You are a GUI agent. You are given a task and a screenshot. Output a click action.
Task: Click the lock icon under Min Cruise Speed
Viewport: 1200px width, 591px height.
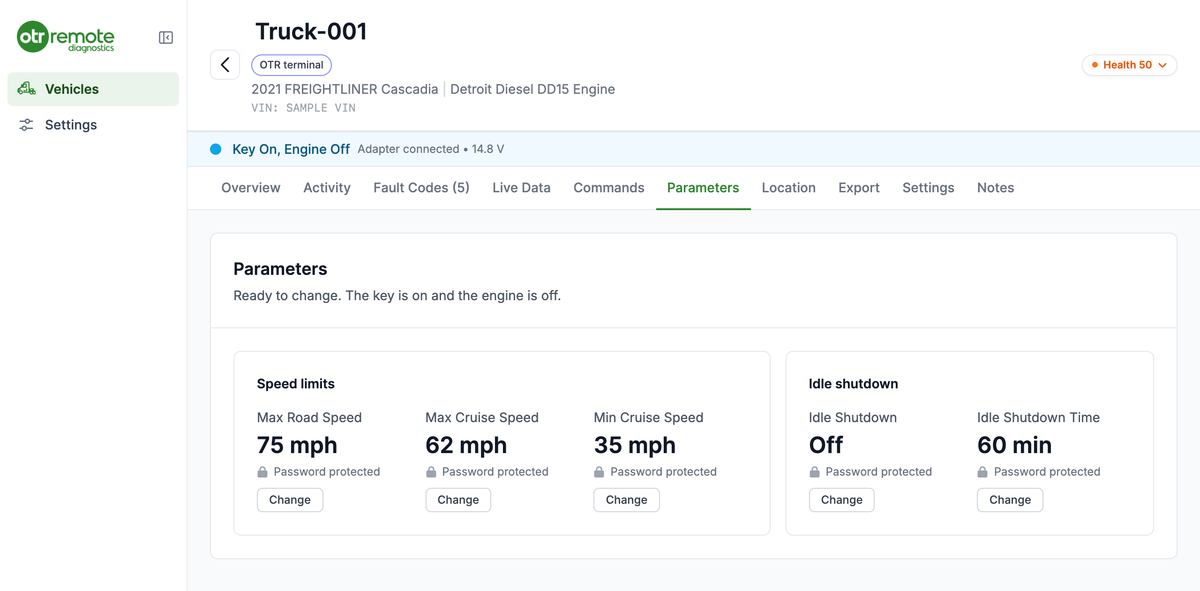[x=599, y=472]
